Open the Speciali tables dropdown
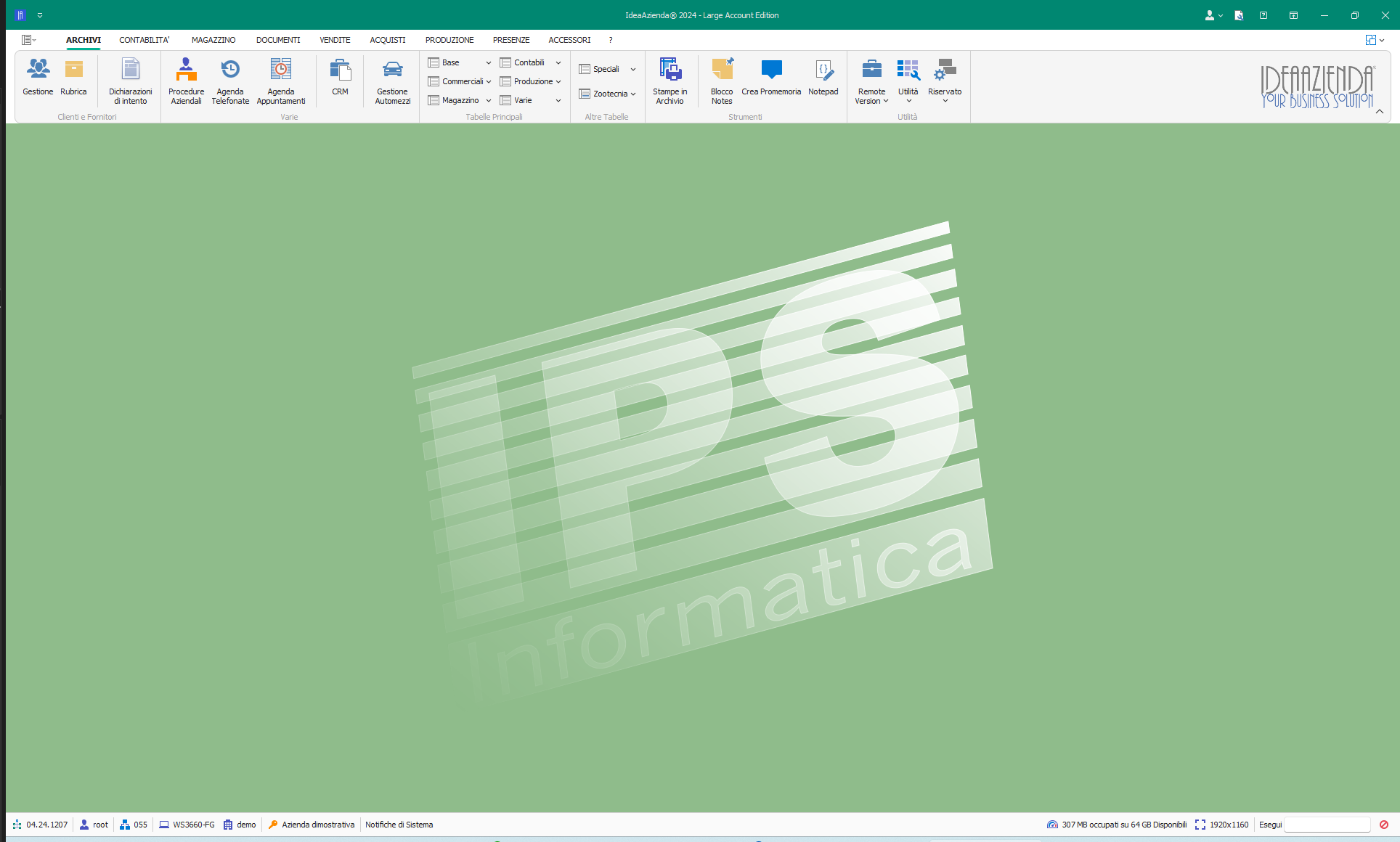 click(608, 69)
